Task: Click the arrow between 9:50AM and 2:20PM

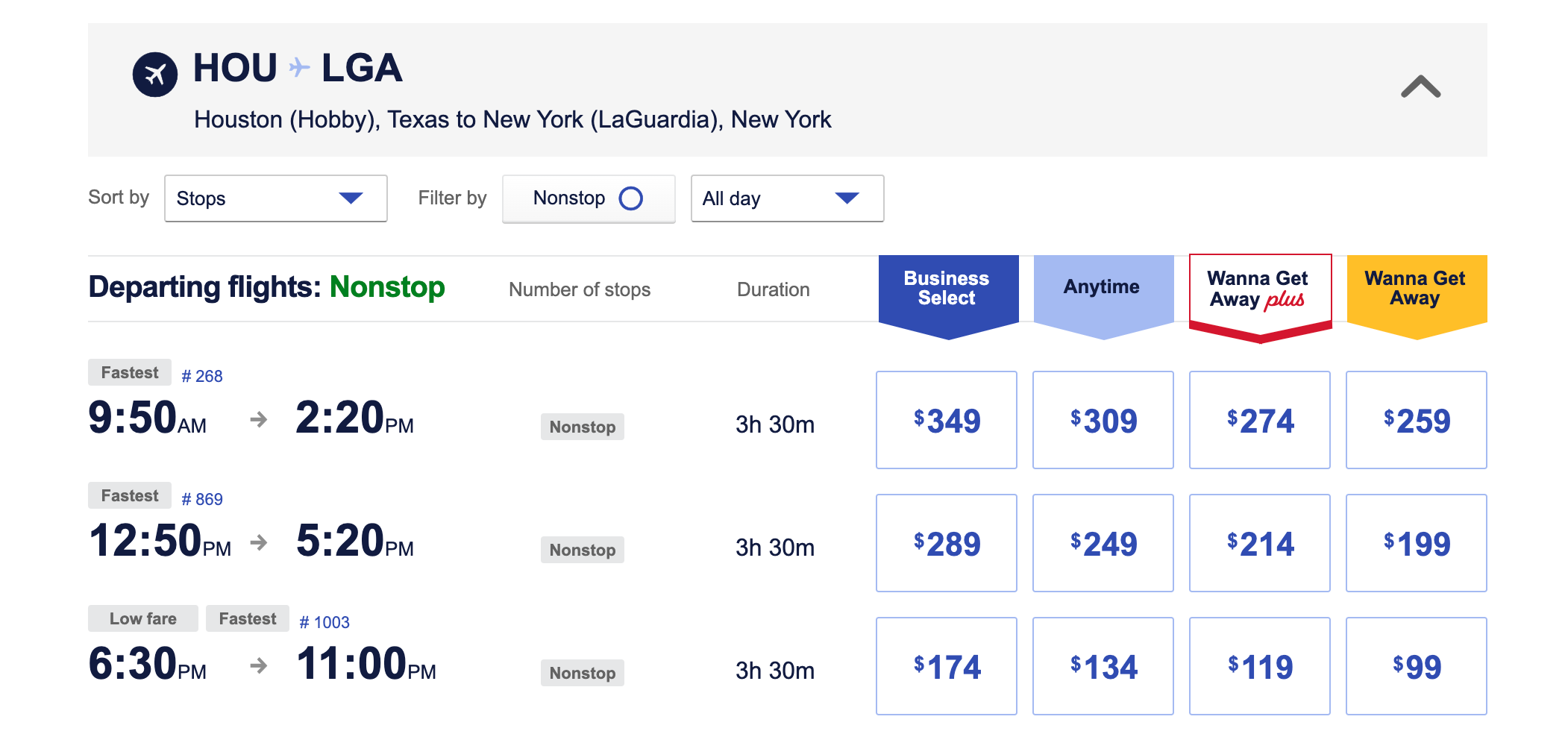Action: pos(259,421)
